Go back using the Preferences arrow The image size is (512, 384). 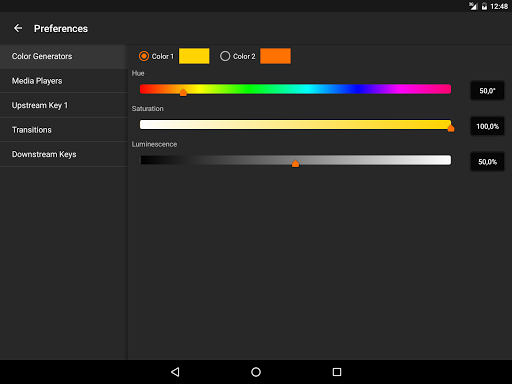click(18, 28)
